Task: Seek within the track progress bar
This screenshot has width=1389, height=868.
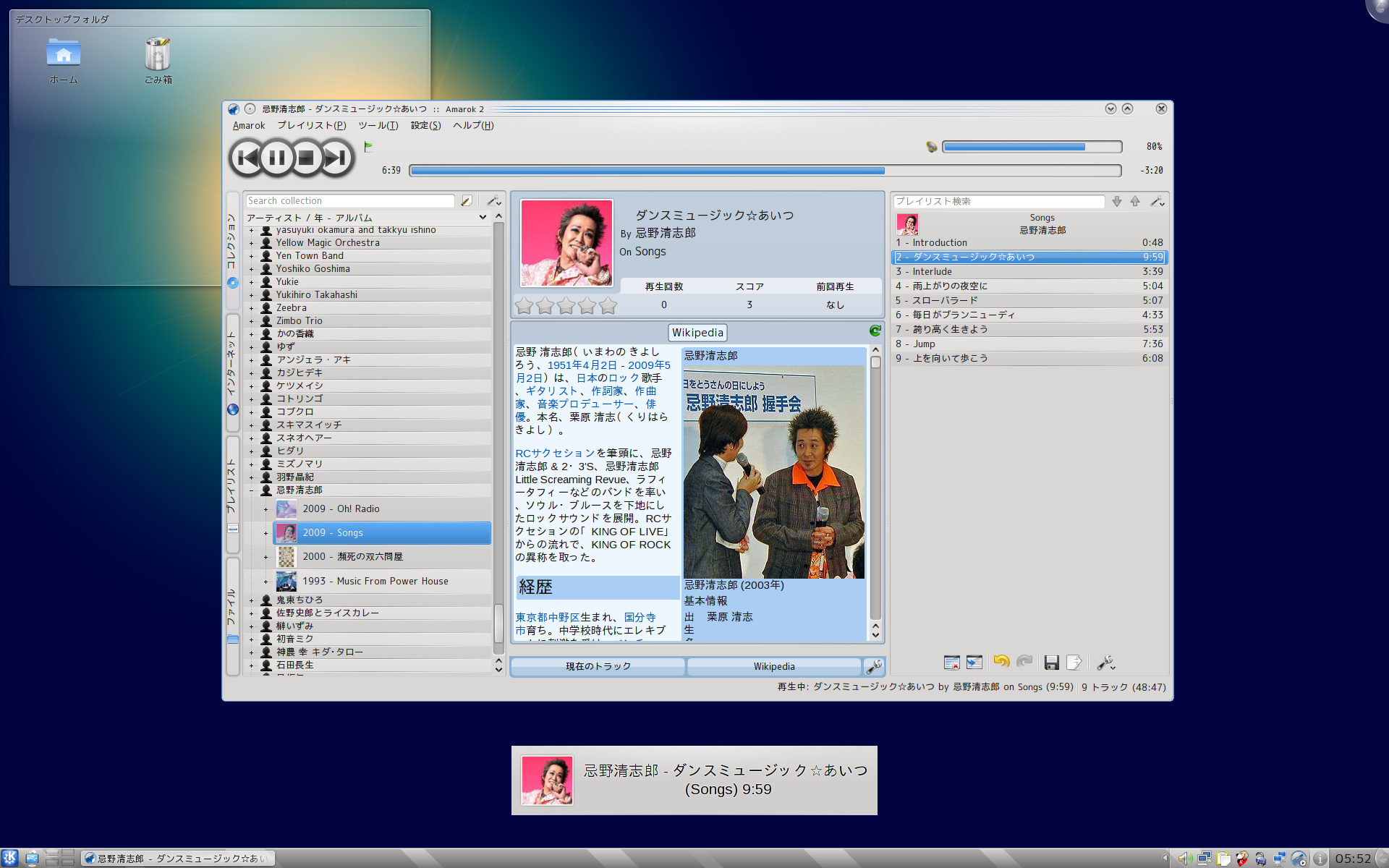Action: click(x=765, y=171)
